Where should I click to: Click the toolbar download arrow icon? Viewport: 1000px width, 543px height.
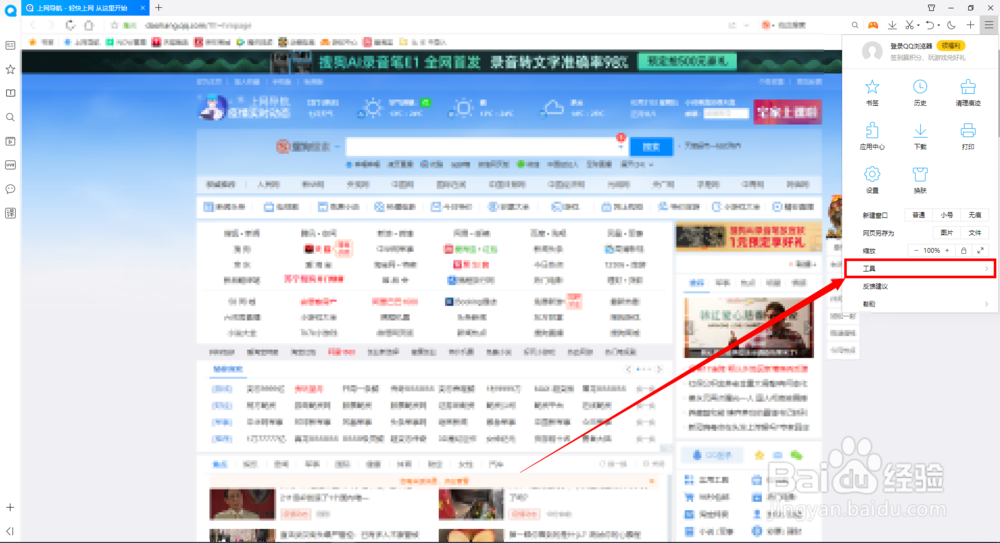click(892, 25)
